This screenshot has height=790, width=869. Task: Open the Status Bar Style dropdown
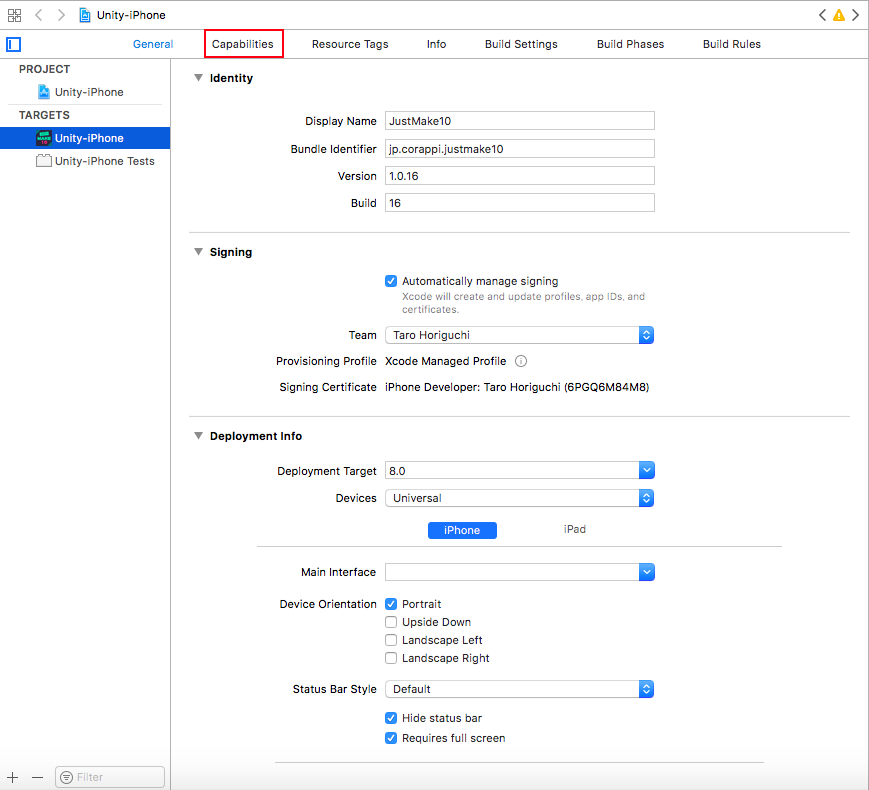[519, 689]
